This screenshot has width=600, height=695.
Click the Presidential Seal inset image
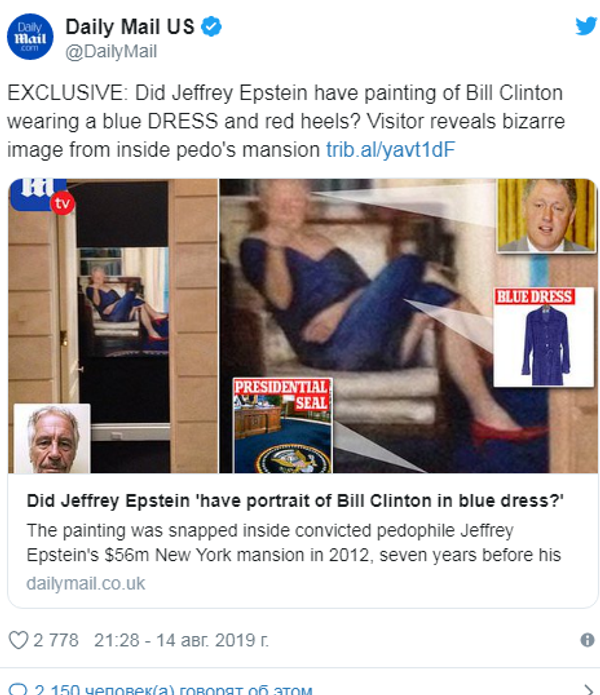[283, 425]
